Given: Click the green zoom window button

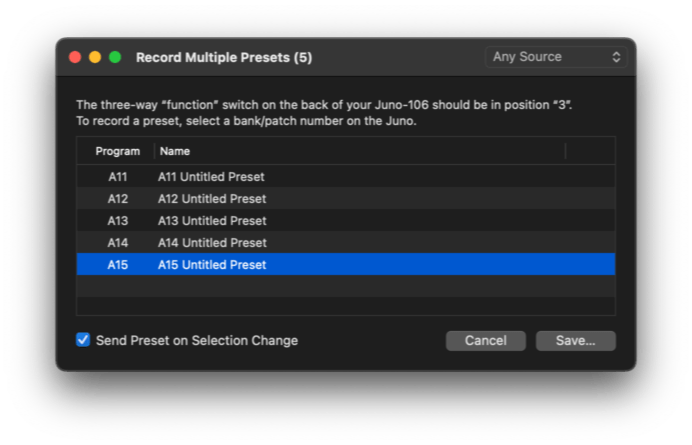Looking at the screenshot, I should pos(115,57).
